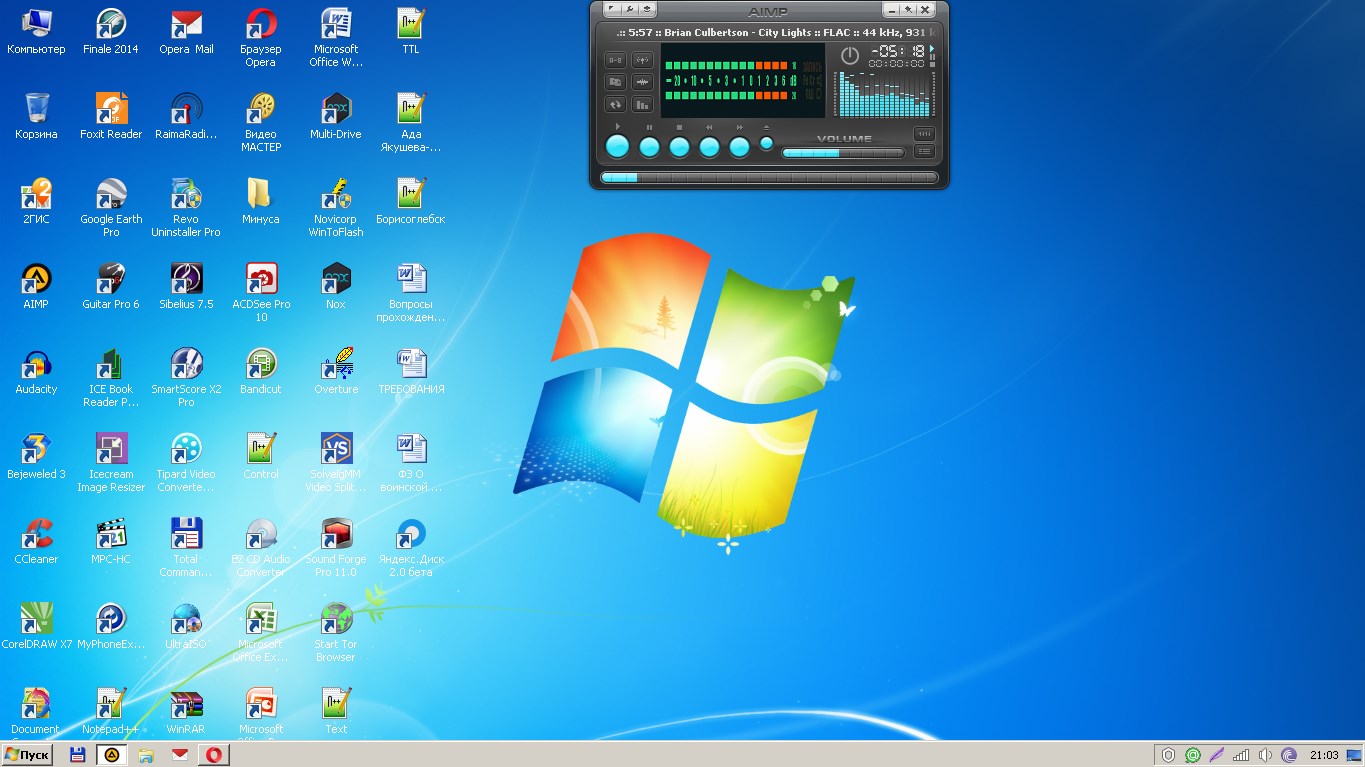Stop playback in the AIMP player
Viewport: 1365px width, 767px height.
679,147
